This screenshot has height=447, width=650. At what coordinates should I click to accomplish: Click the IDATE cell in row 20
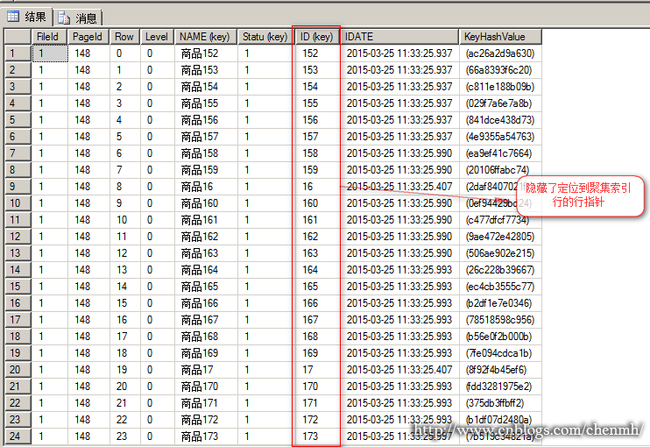coord(400,369)
